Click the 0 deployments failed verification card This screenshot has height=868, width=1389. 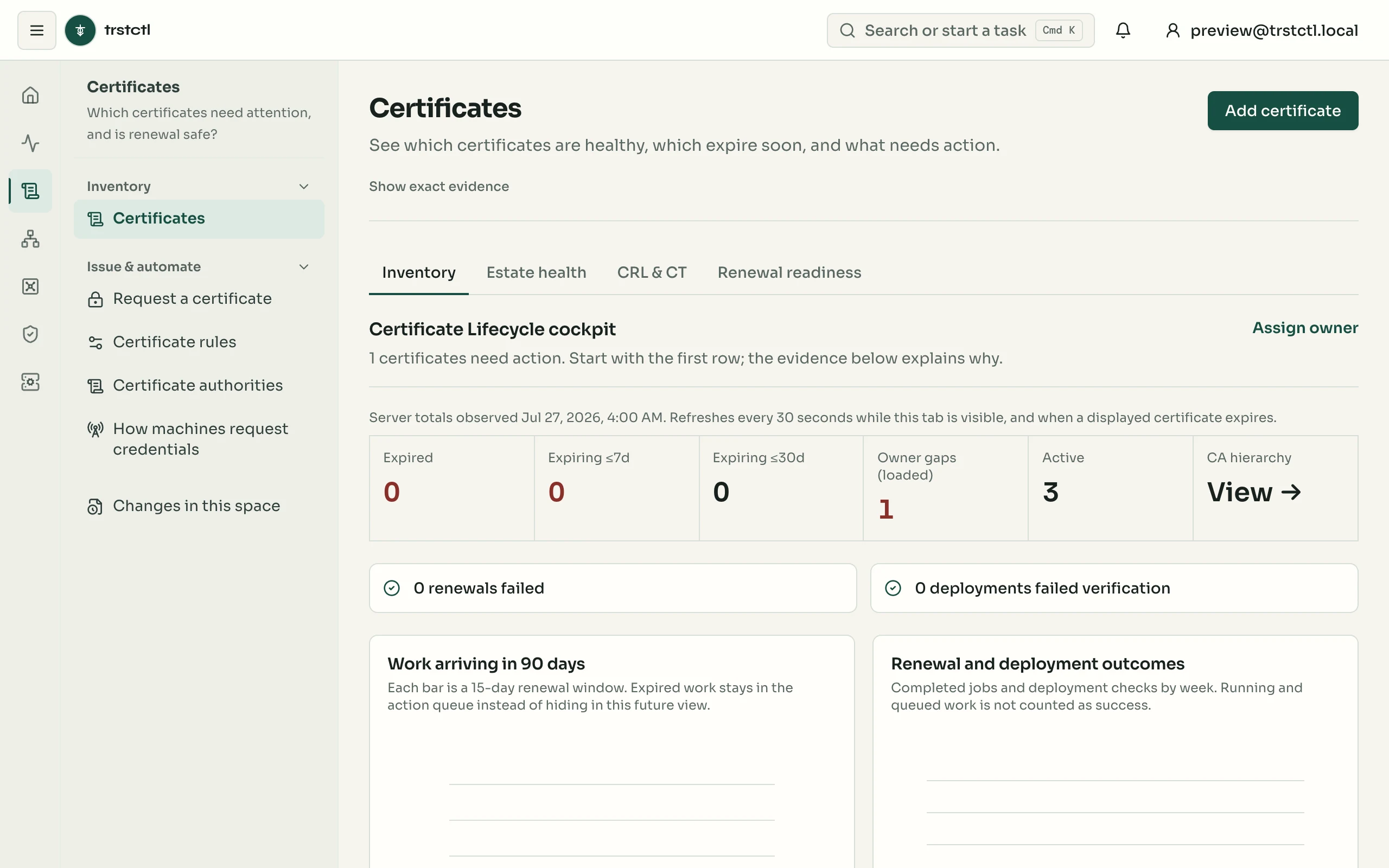pos(1114,588)
